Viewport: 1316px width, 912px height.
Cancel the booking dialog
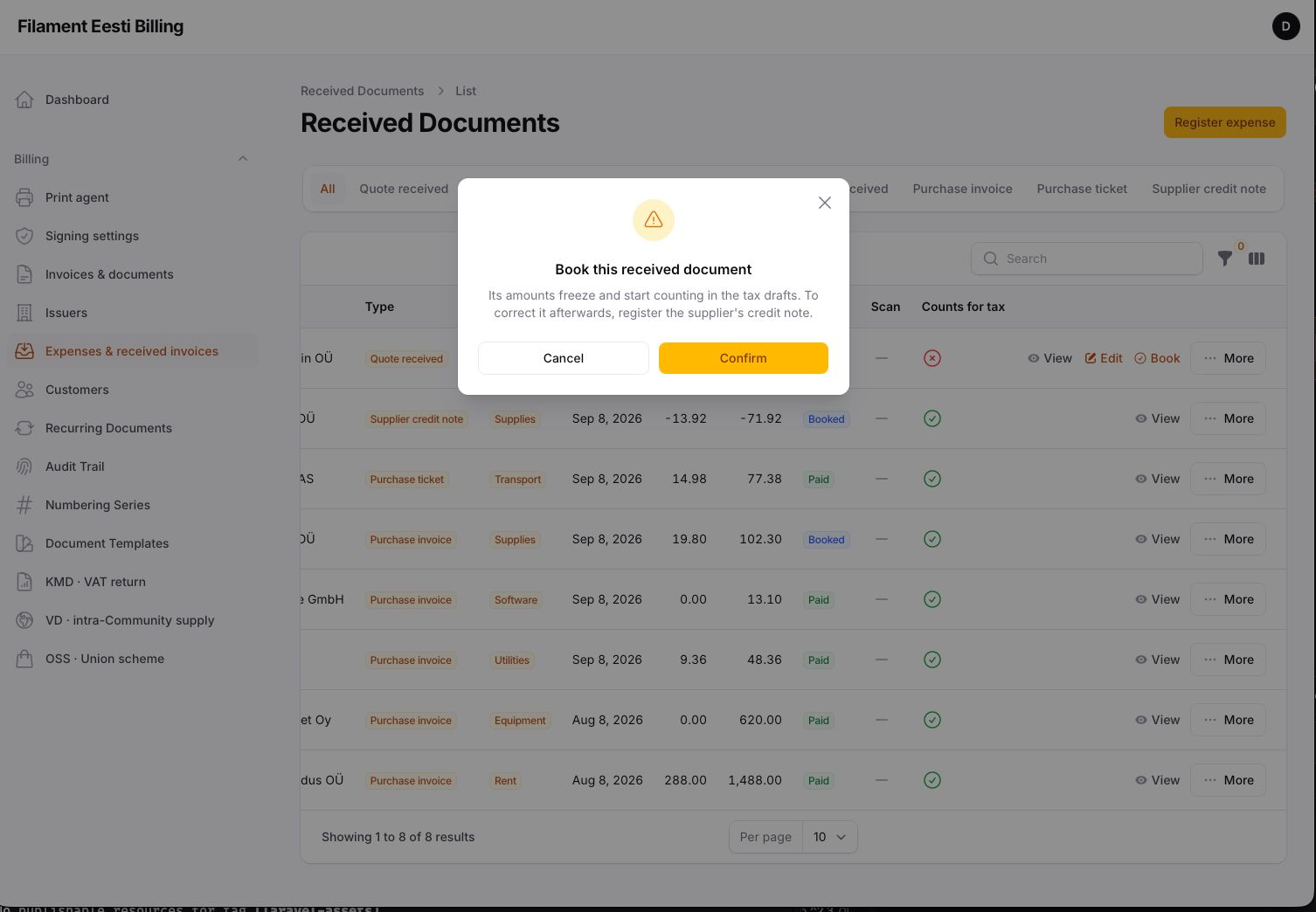(x=564, y=358)
